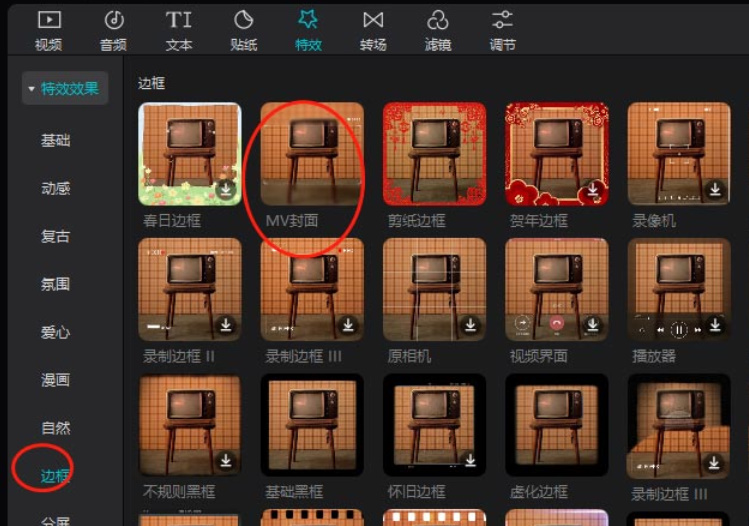
Task: Select the 氛围 effects category
Action: [55, 284]
